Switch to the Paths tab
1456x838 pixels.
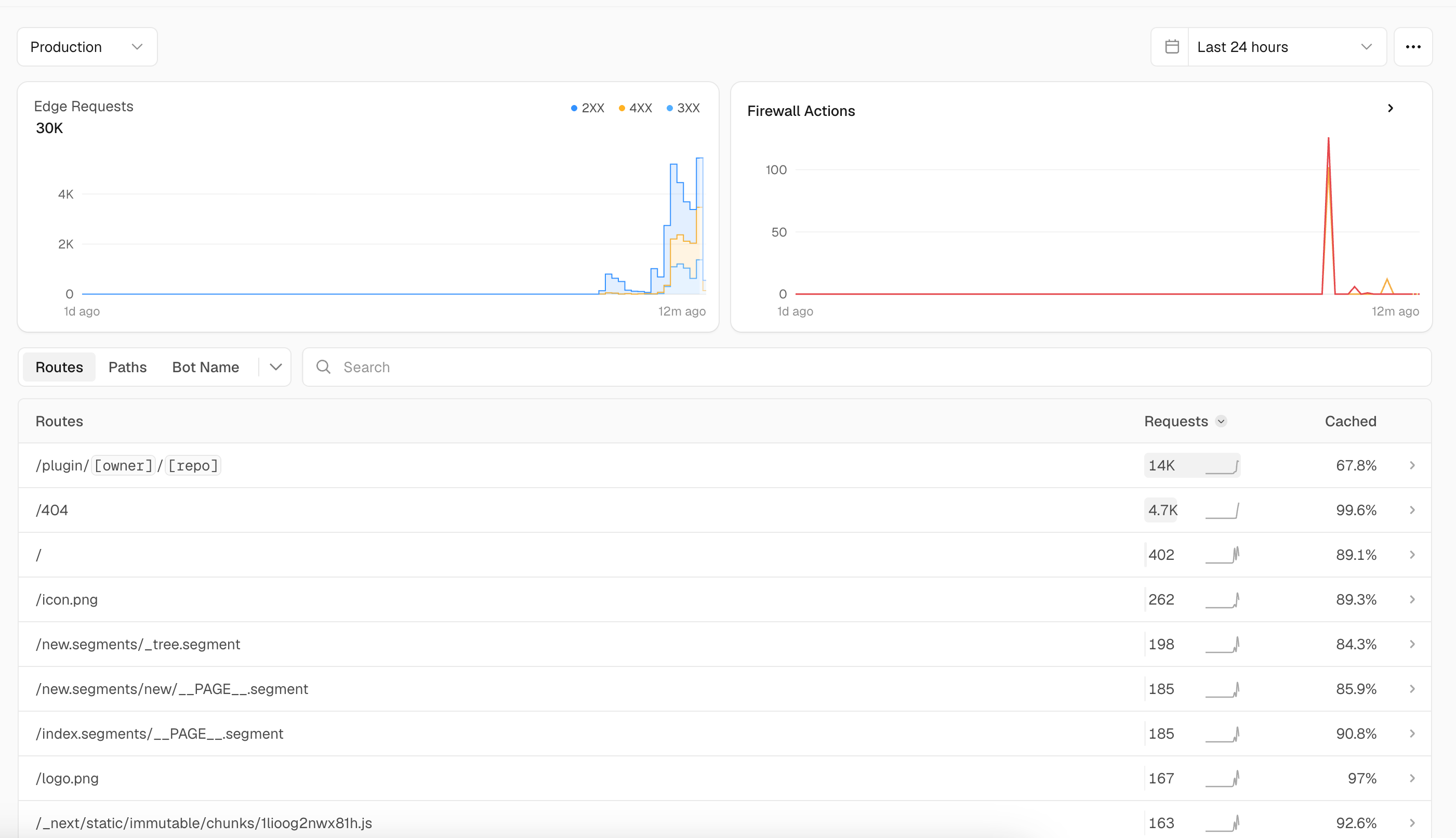point(128,367)
